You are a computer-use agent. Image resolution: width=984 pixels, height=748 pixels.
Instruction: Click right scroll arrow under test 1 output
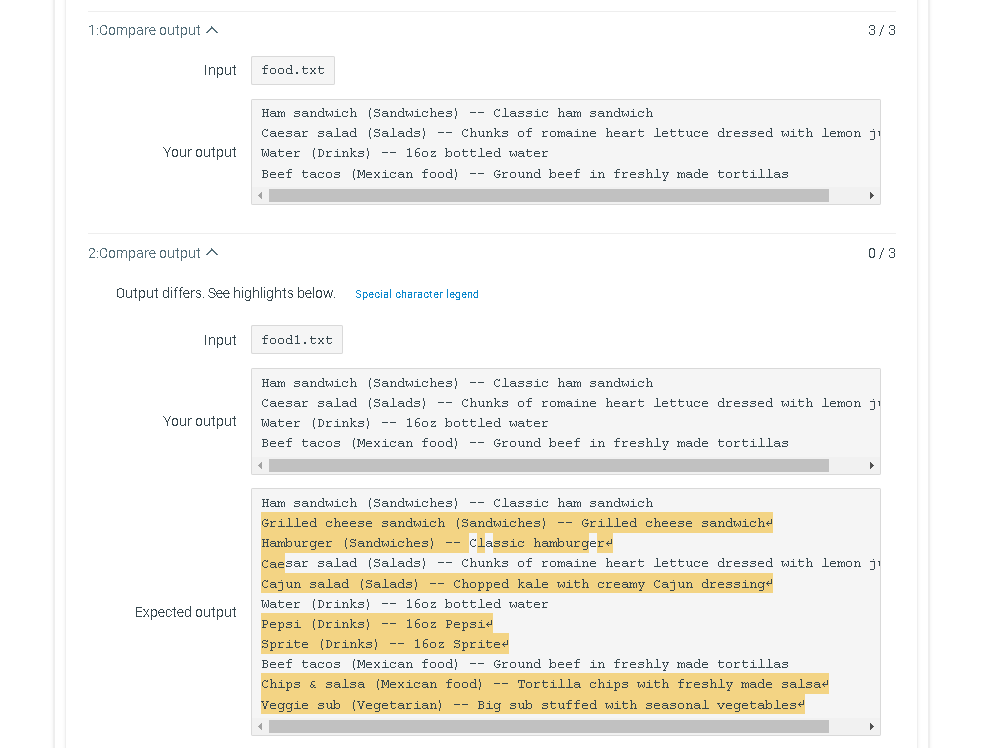(871, 195)
